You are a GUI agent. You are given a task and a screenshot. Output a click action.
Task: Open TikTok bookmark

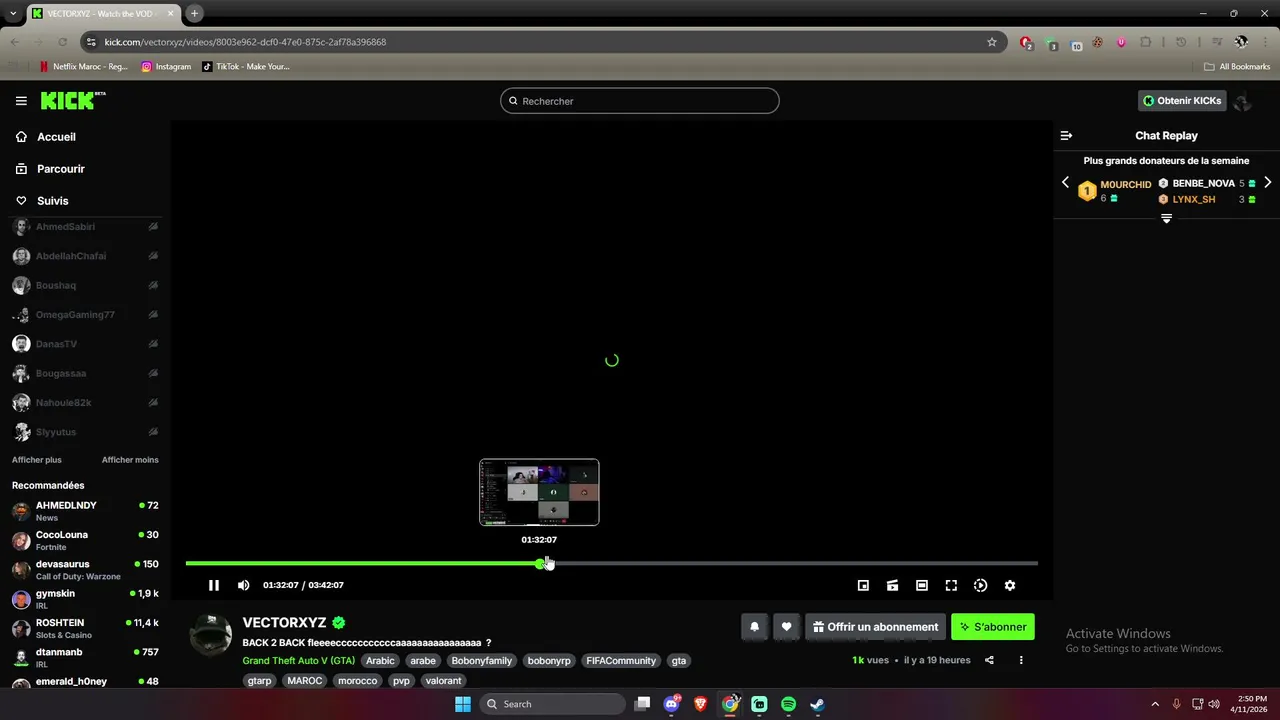(x=246, y=67)
